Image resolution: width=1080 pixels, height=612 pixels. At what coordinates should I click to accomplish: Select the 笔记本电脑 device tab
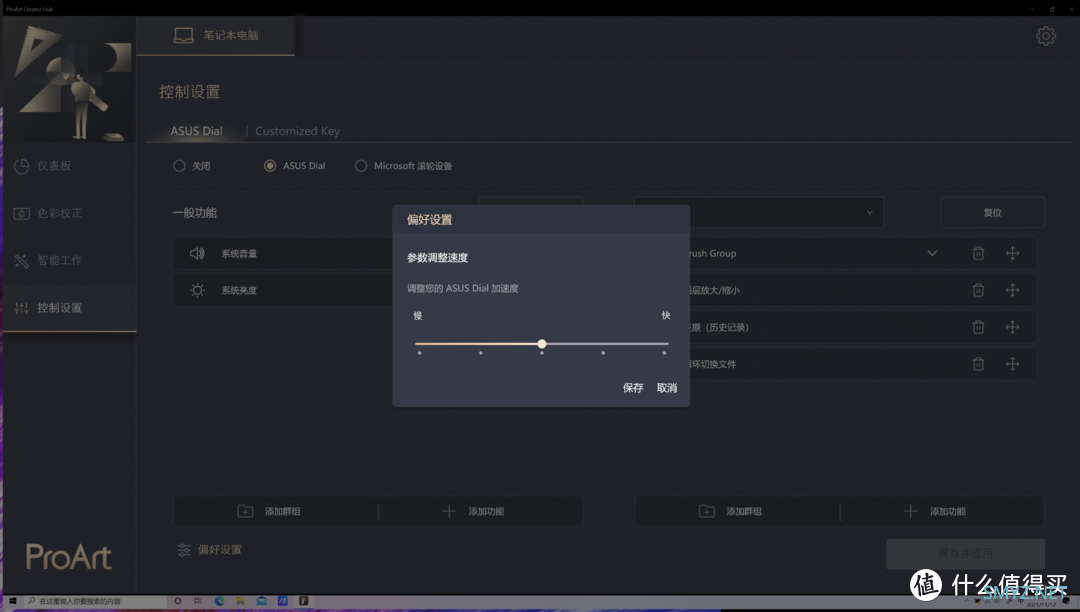pyautogui.click(x=216, y=35)
